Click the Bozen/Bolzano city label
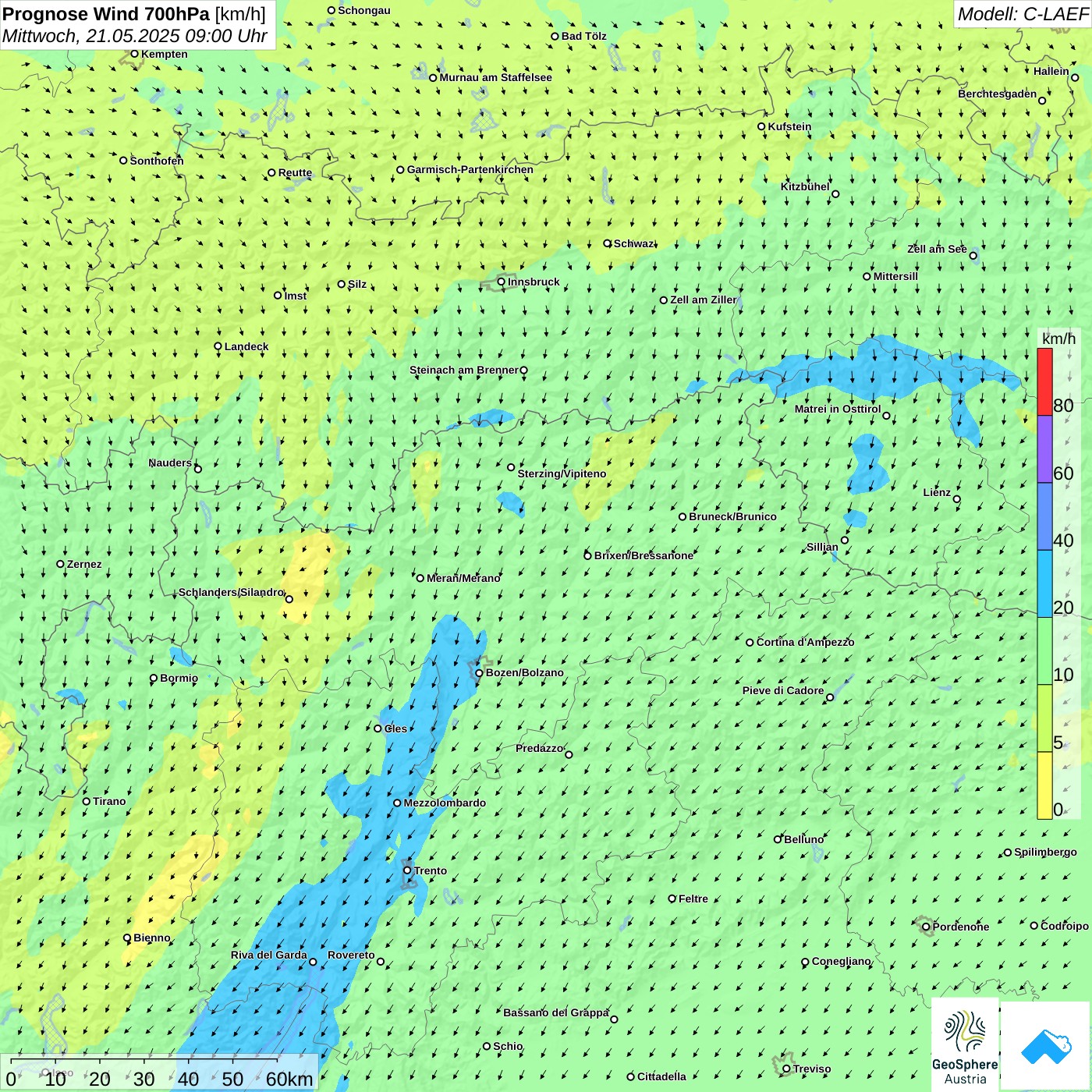This screenshot has height=1092, width=1092. 524,672
